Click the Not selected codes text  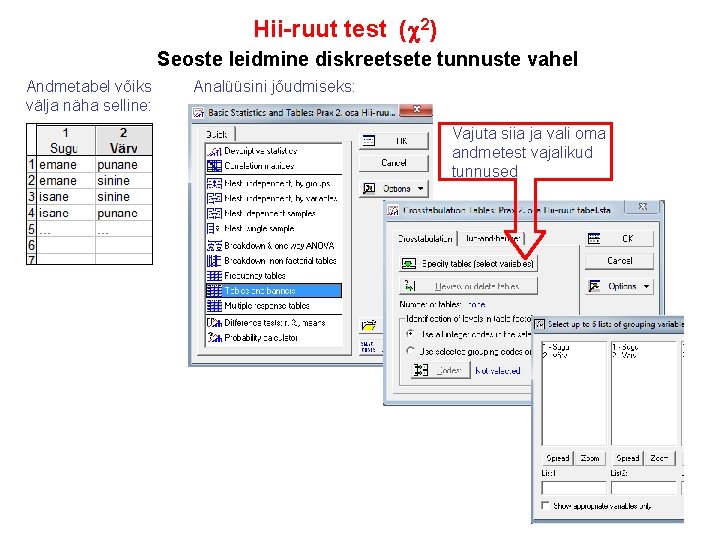pyautogui.click(x=498, y=370)
